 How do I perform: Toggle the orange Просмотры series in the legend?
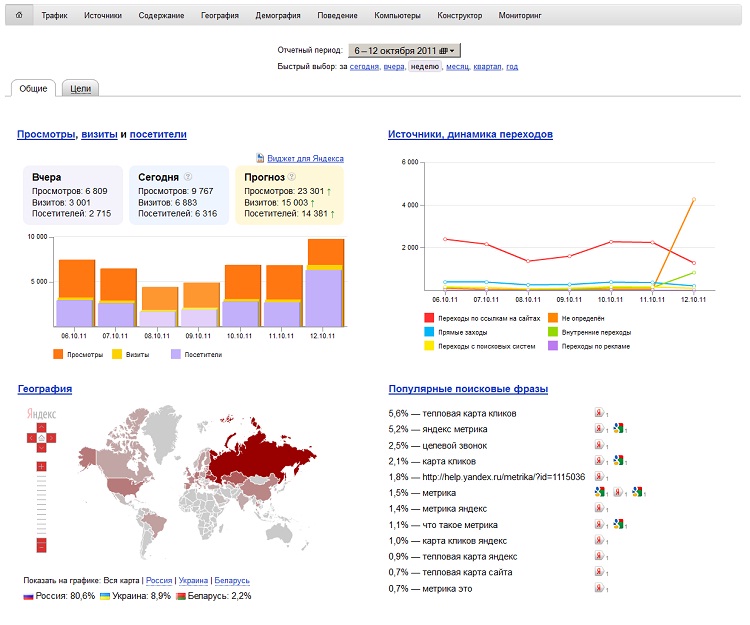[x=58, y=354]
